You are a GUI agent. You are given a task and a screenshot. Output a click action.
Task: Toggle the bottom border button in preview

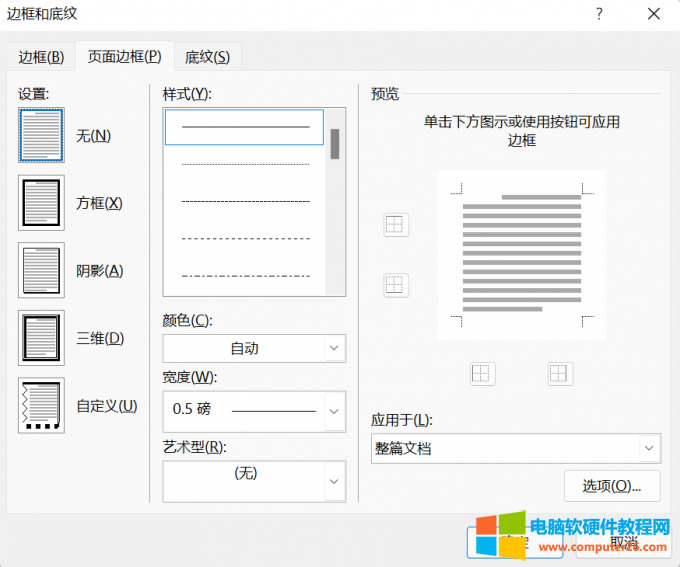point(396,285)
